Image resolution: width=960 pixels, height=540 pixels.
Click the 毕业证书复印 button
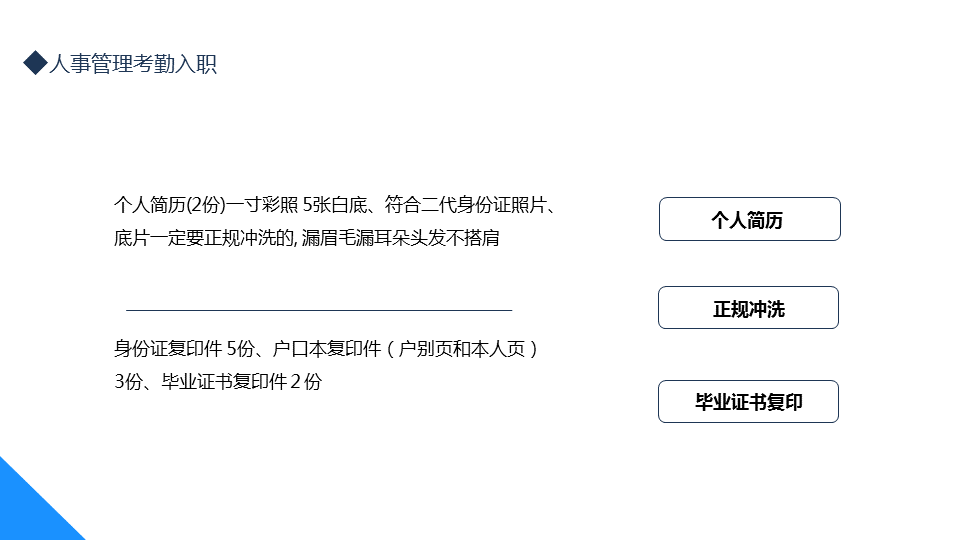pyautogui.click(x=748, y=402)
